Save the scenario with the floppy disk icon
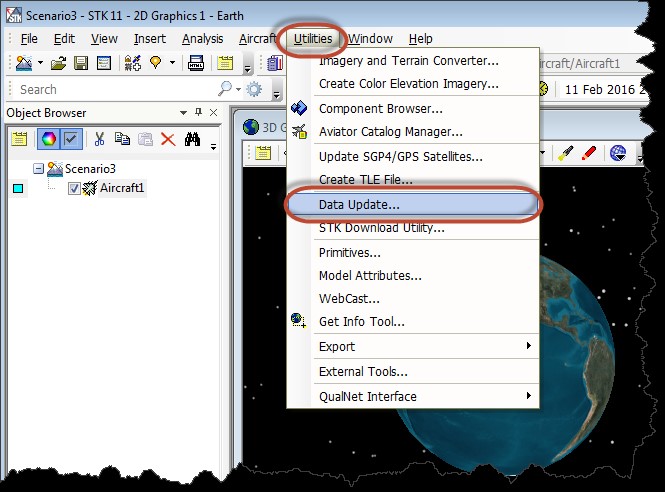665x492 pixels. pyautogui.click(x=81, y=63)
